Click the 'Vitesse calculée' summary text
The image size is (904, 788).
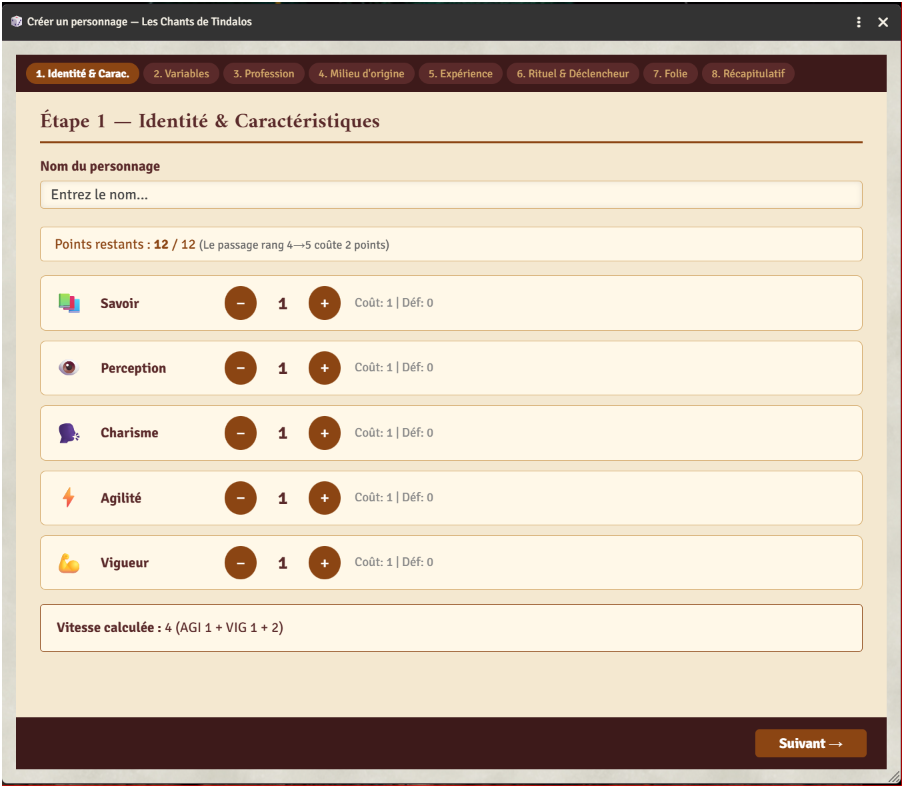pyautogui.click(x=170, y=627)
